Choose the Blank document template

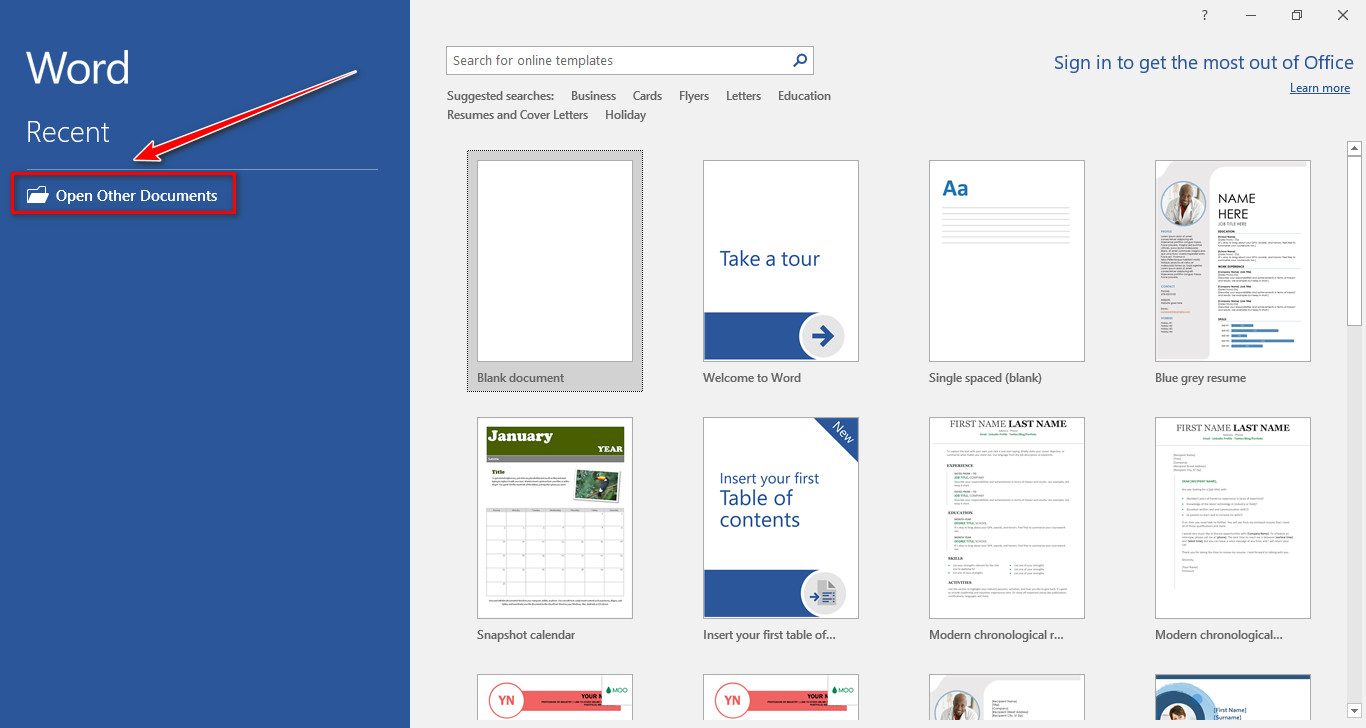[555, 271]
